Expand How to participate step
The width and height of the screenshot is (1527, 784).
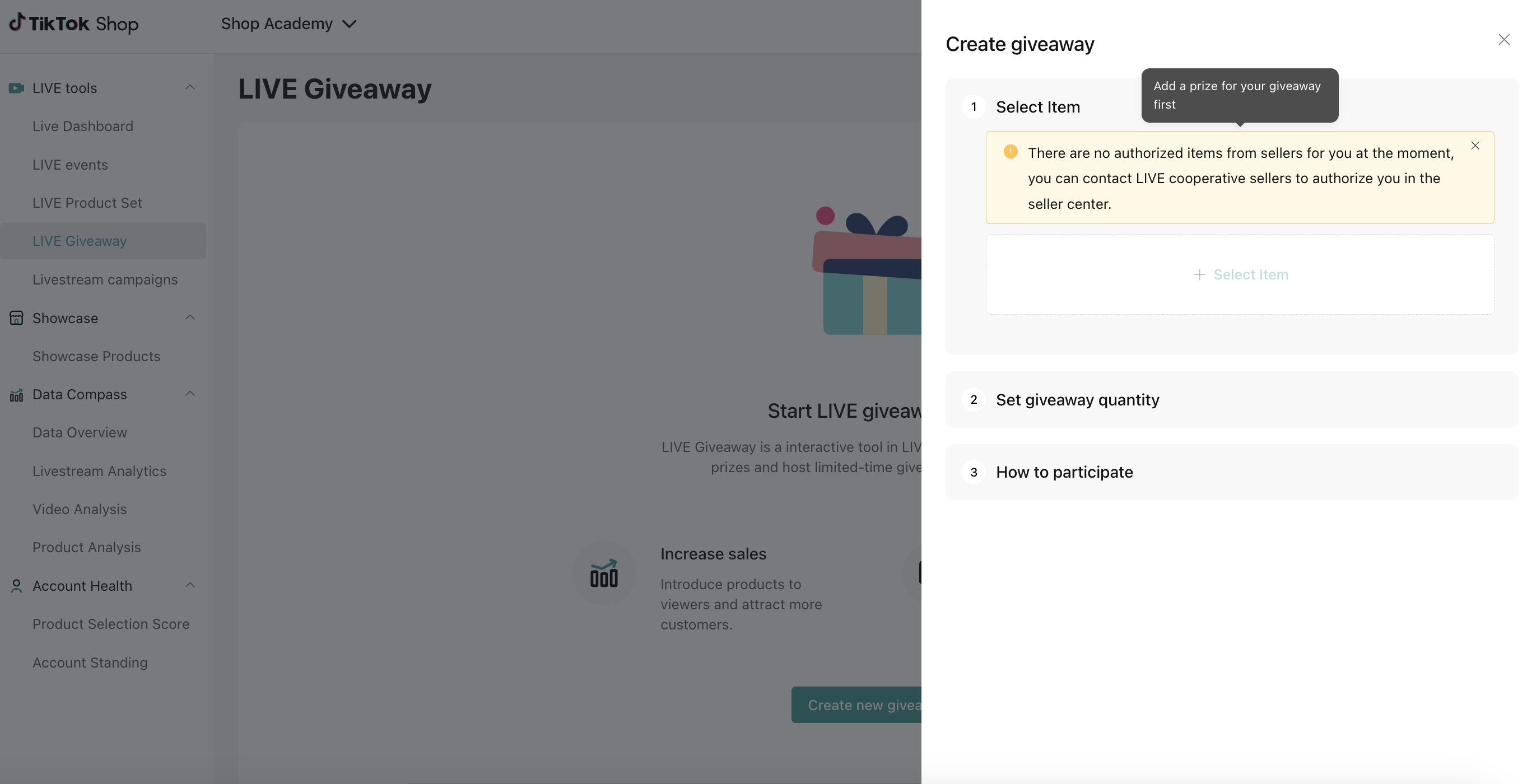pos(1064,472)
